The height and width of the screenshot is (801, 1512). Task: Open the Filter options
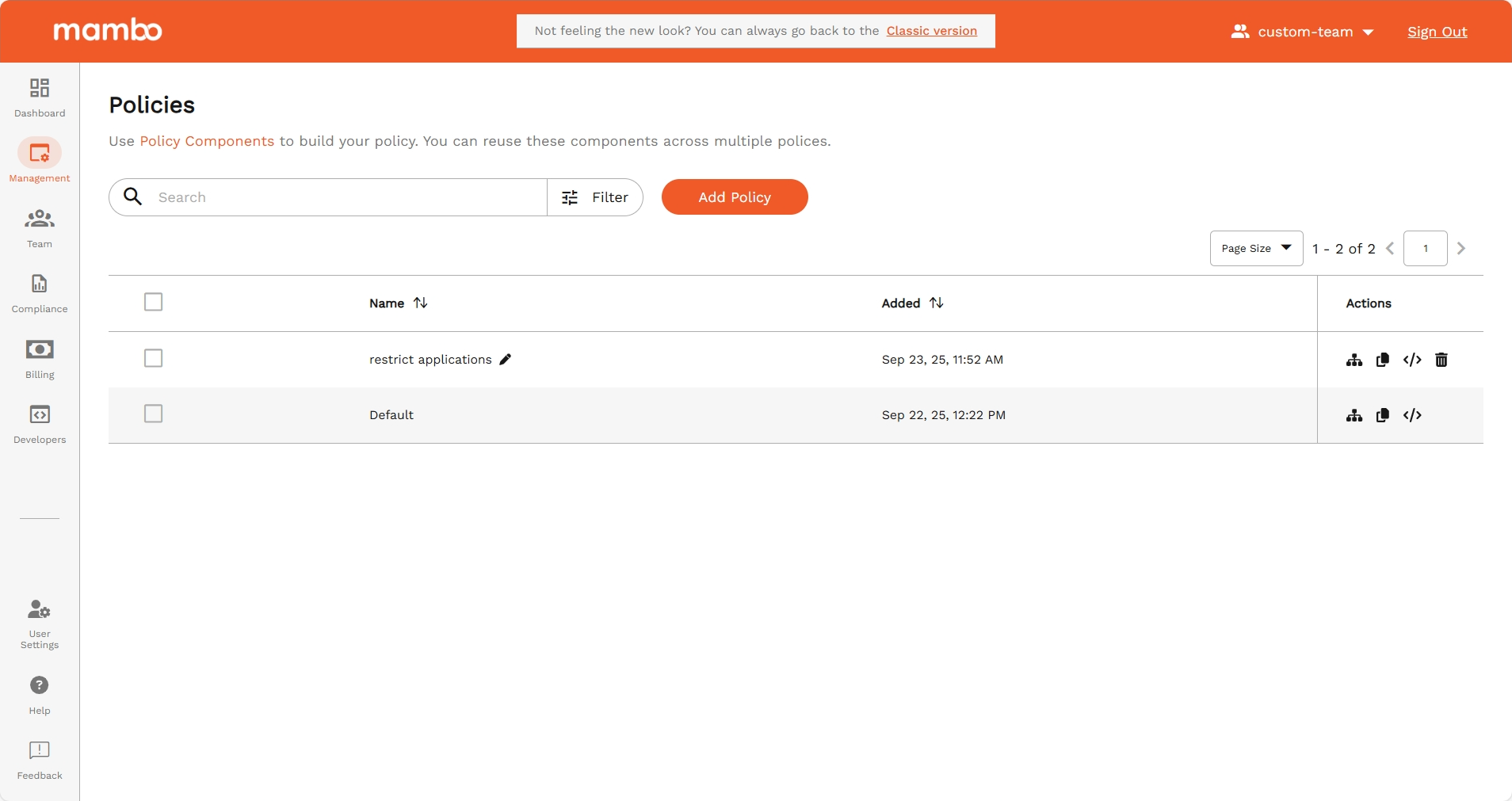(595, 197)
